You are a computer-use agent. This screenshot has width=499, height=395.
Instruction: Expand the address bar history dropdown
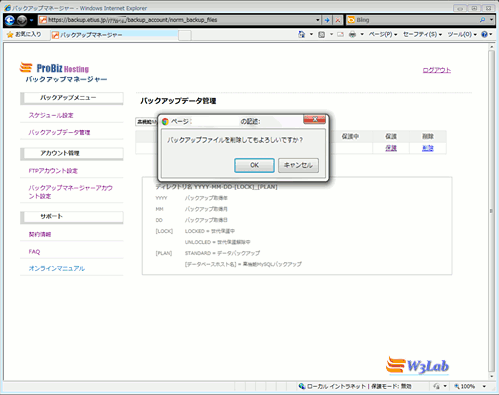[x=318, y=20]
